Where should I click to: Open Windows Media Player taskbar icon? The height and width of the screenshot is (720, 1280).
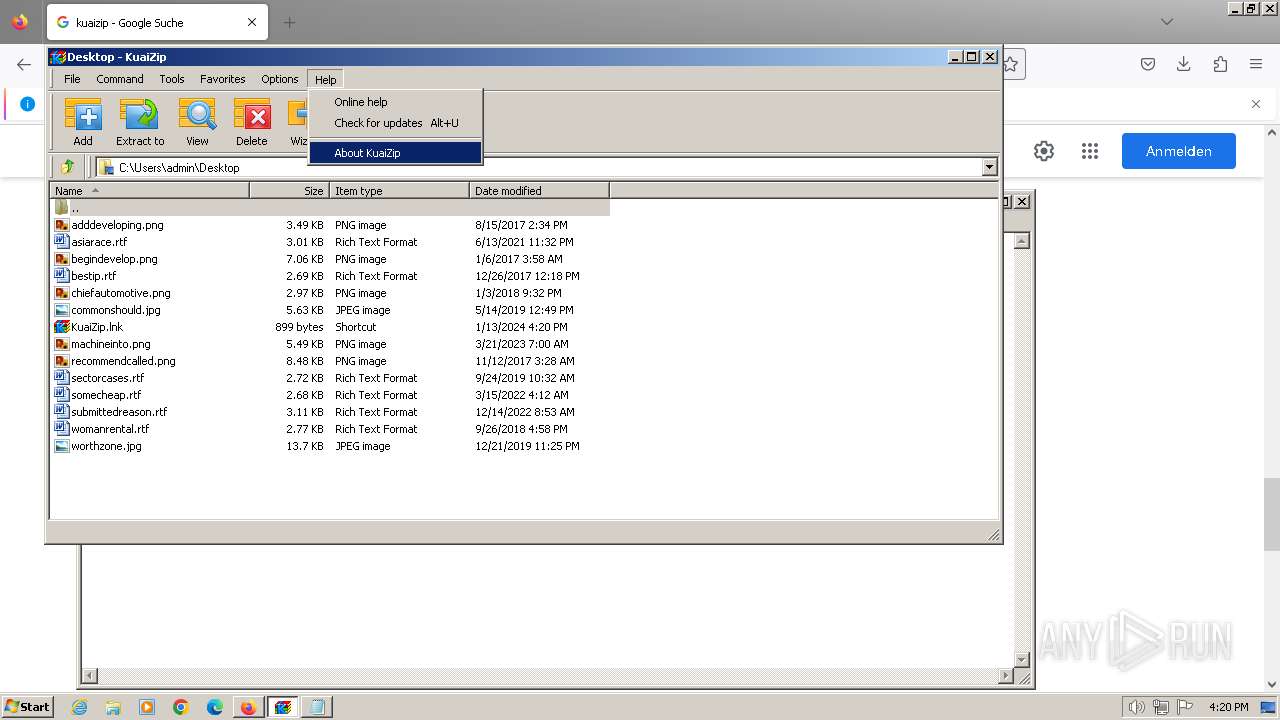[147, 707]
